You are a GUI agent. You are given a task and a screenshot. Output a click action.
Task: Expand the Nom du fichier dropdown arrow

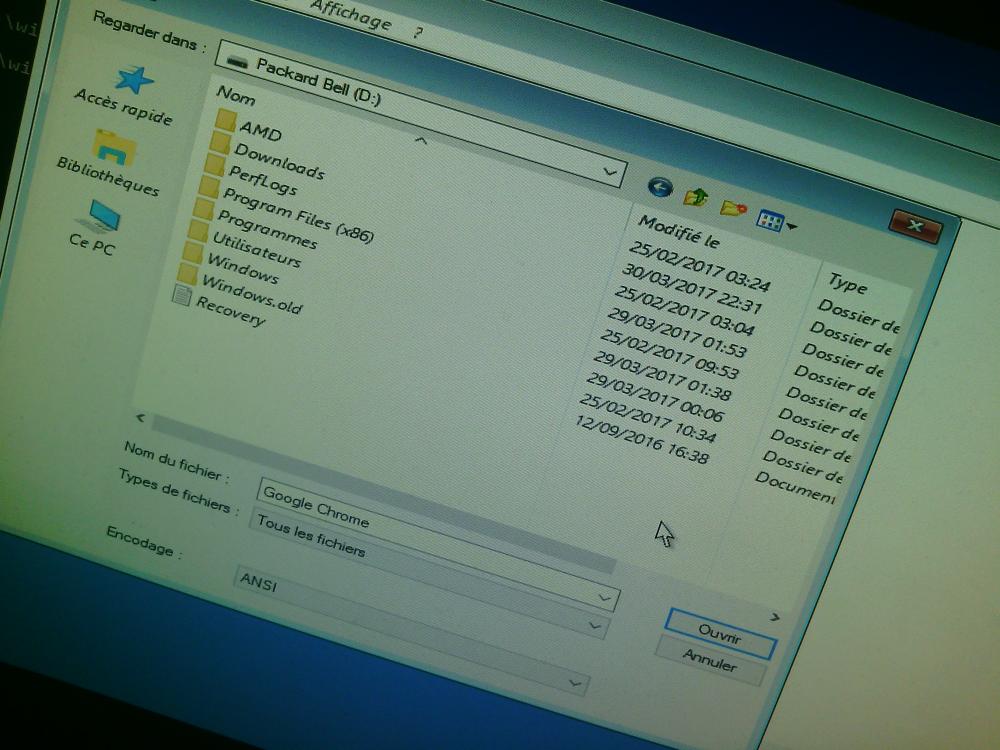pyautogui.click(x=604, y=598)
